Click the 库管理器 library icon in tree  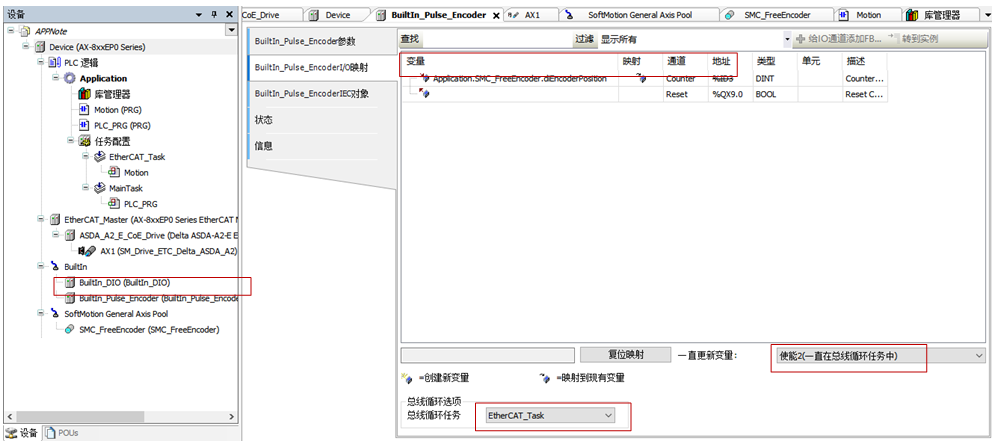tap(85, 94)
